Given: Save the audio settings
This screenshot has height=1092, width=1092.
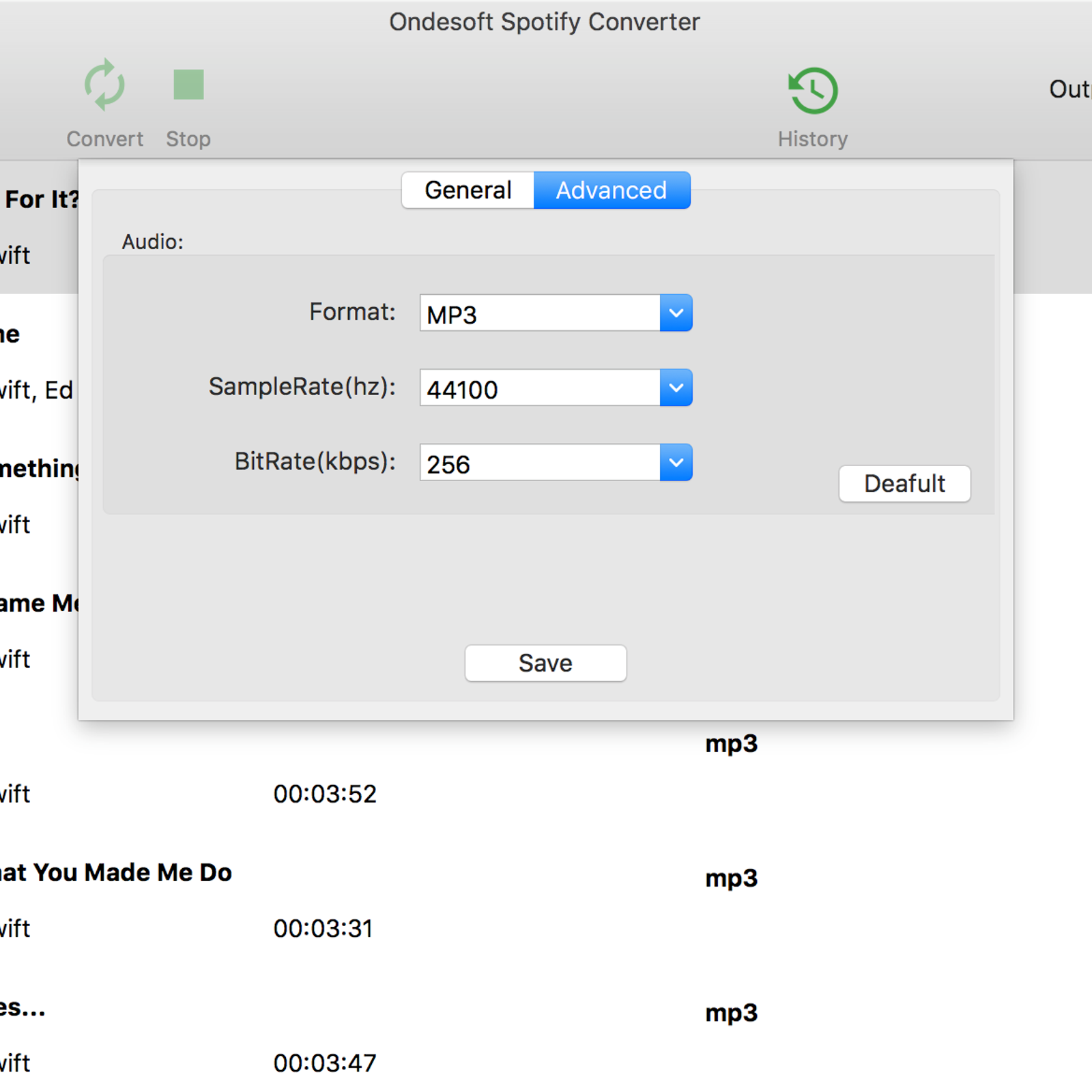Looking at the screenshot, I should [x=545, y=663].
